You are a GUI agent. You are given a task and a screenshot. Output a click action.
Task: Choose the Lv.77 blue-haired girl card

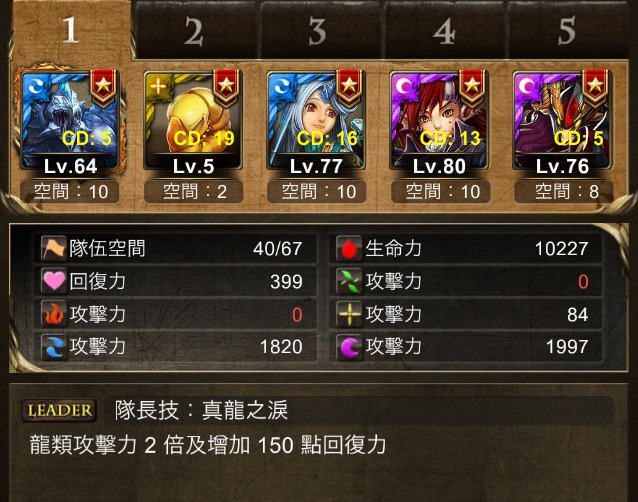pos(316,120)
